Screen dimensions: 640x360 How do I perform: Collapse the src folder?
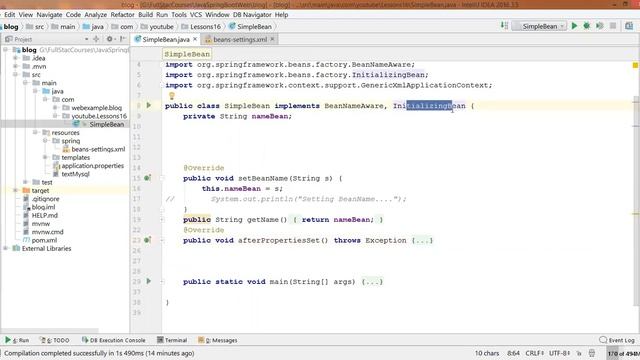coord(16,75)
